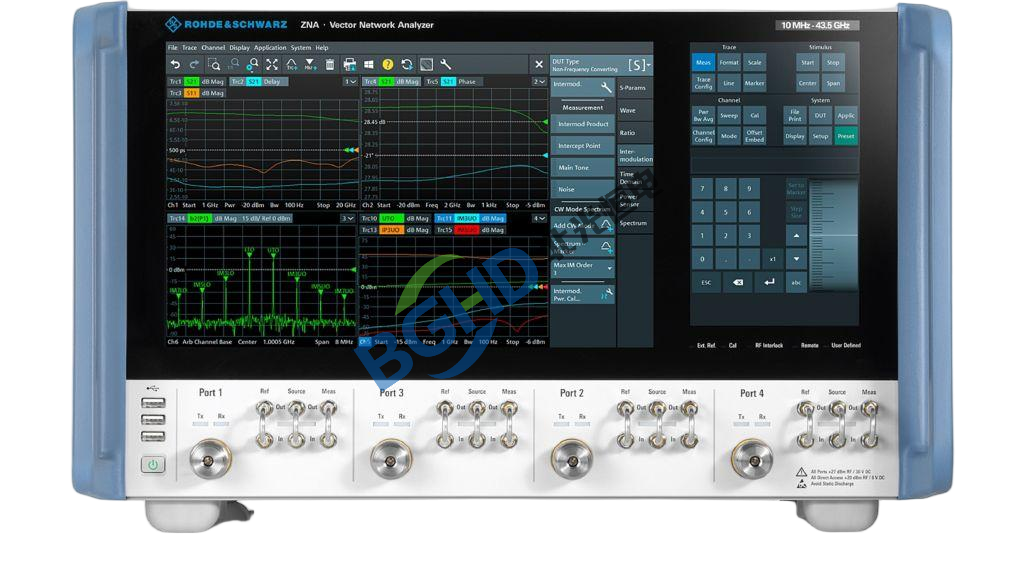
Task: Click the Offset Embed key
Action: pyautogui.click(x=755, y=136)
